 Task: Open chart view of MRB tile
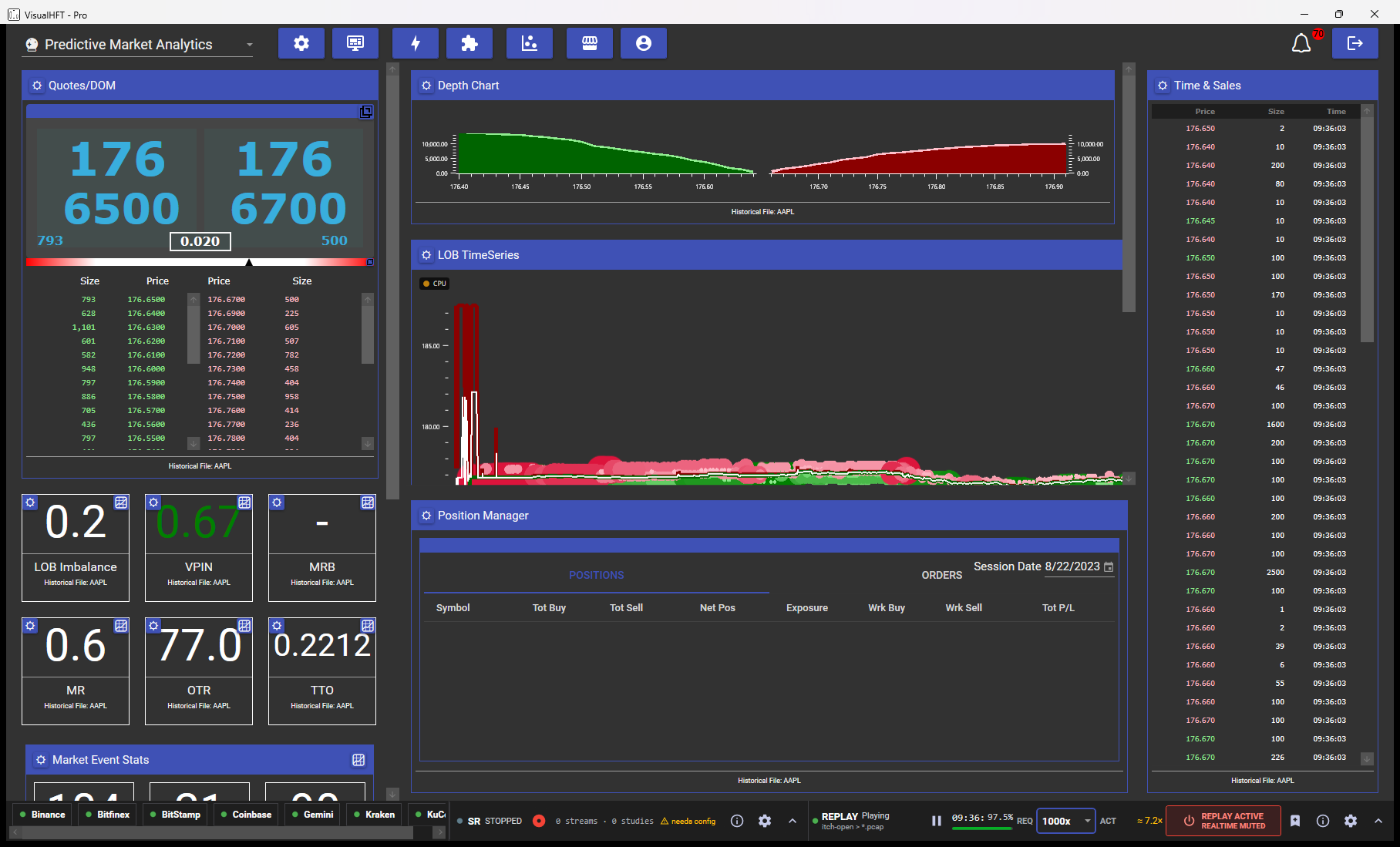coord(368,502)
